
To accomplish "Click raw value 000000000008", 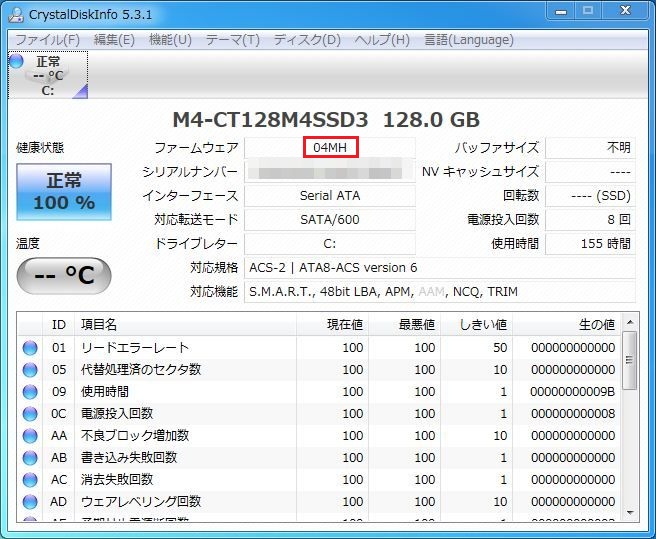I will [573, 414].
